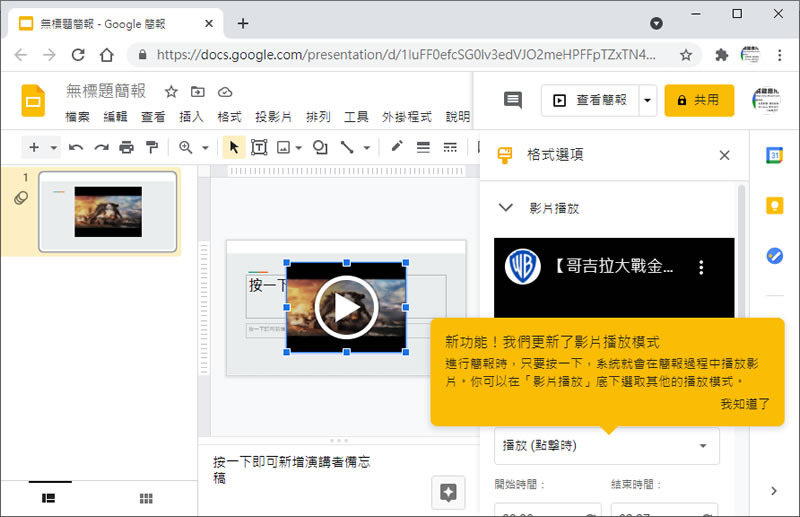Redo the last action
This screenshot has width=800, height=517.
[x=101, y=147]
